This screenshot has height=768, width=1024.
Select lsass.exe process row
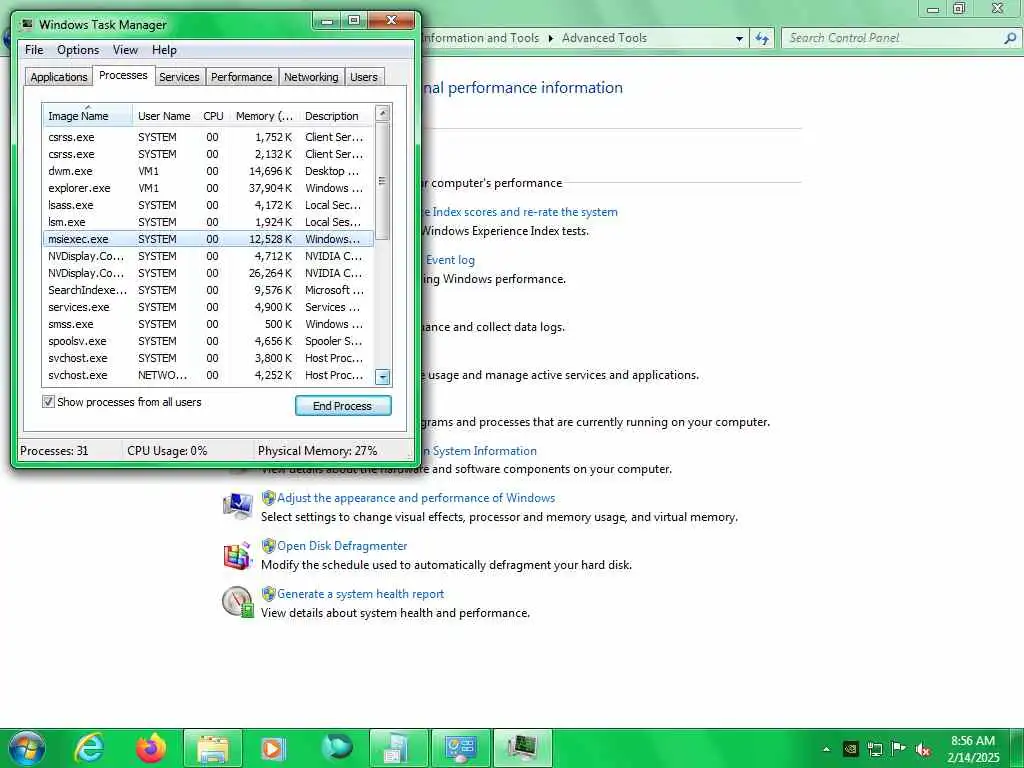208,205
